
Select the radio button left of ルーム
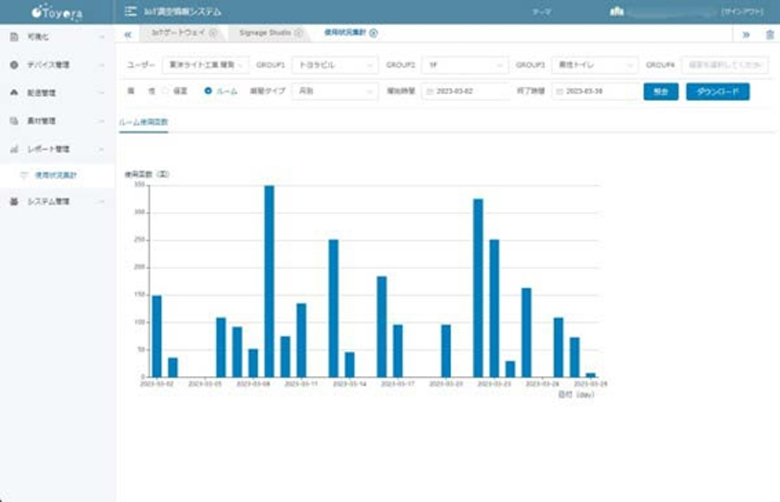(166, 91)
